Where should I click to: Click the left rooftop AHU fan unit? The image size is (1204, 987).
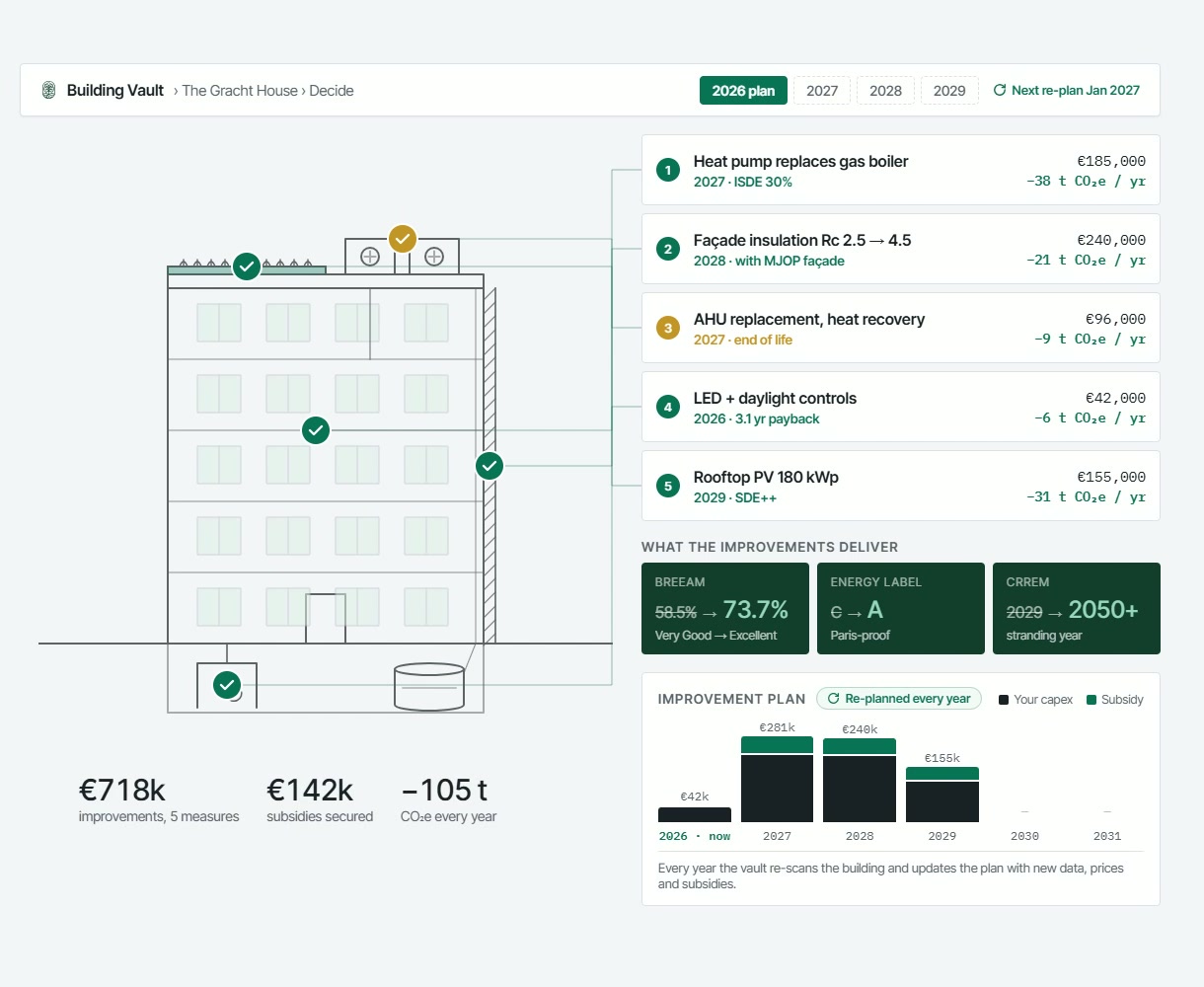coord(370,257)
